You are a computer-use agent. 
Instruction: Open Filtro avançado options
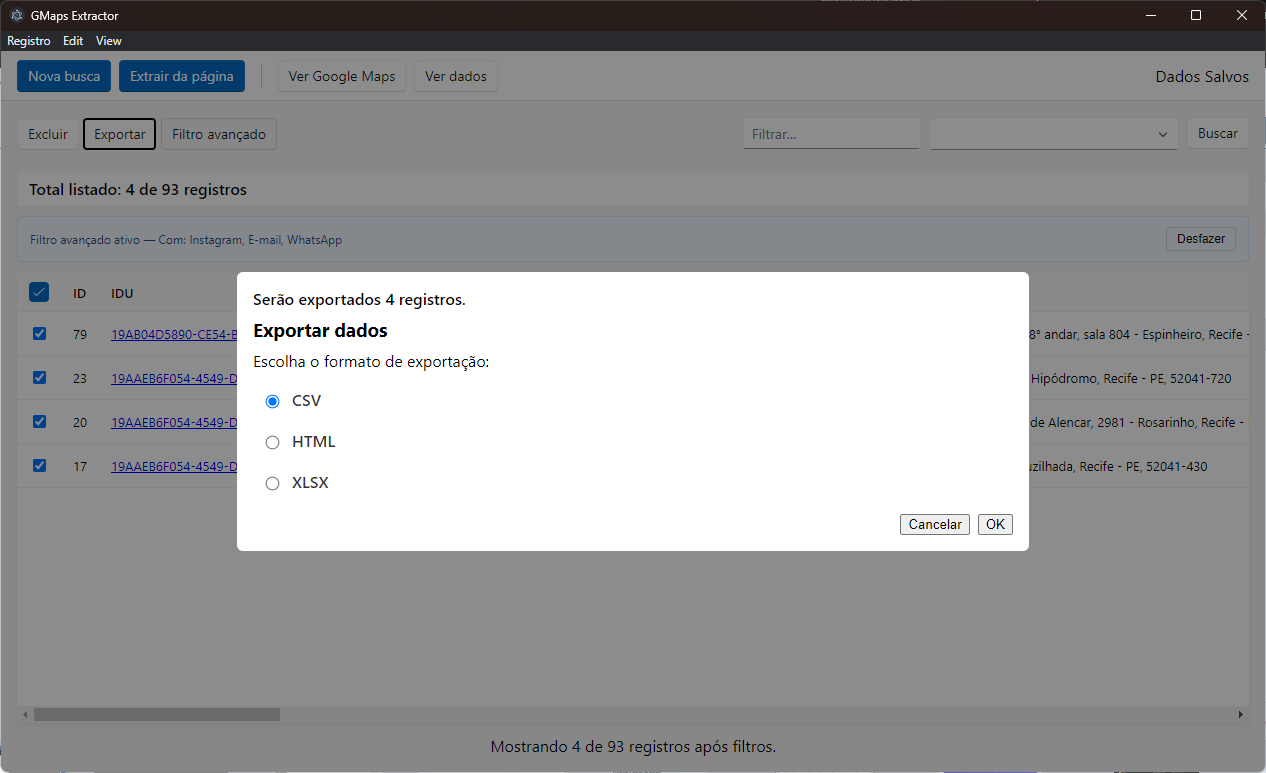[x=219, y=134]
